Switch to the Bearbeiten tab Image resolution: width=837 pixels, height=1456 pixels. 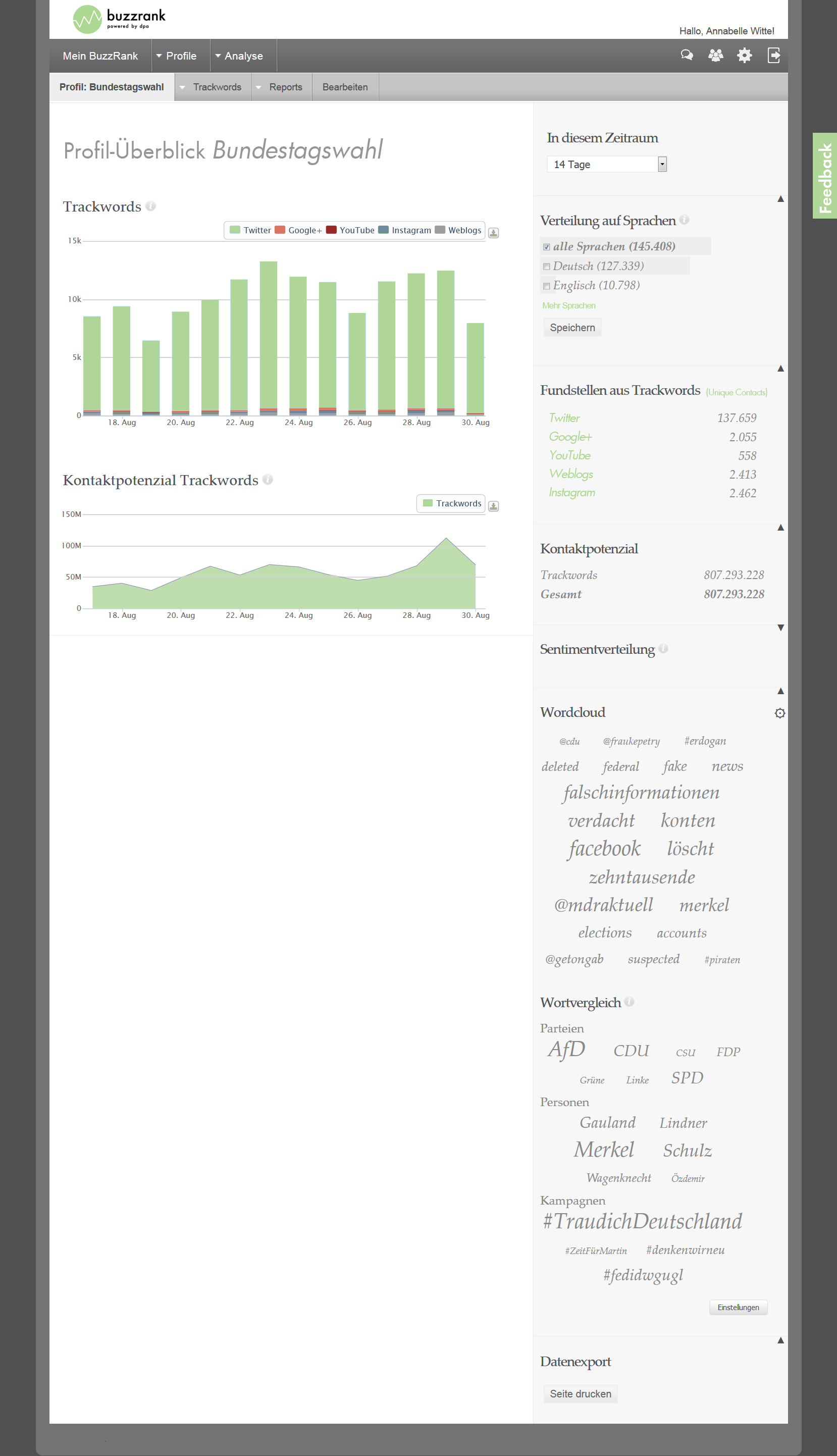(x=345, y=87)
